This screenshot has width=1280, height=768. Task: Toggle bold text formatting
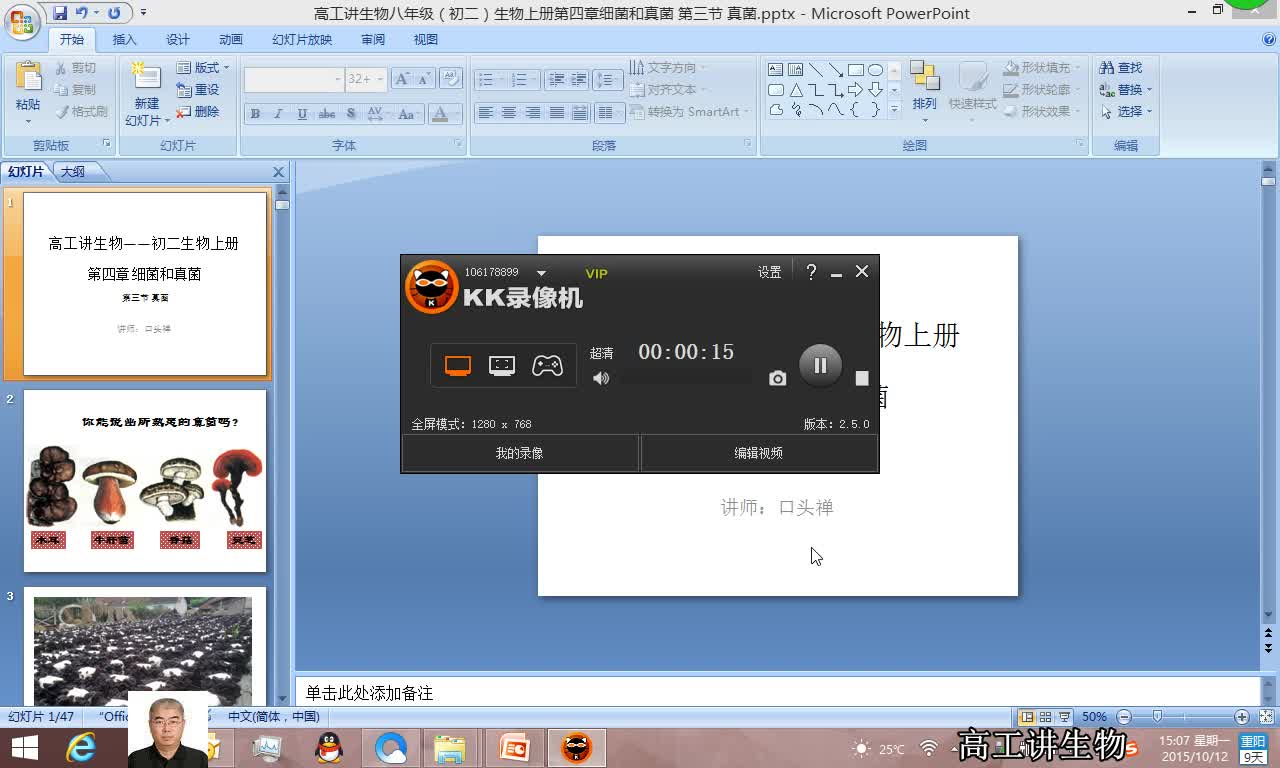point(255,113)
